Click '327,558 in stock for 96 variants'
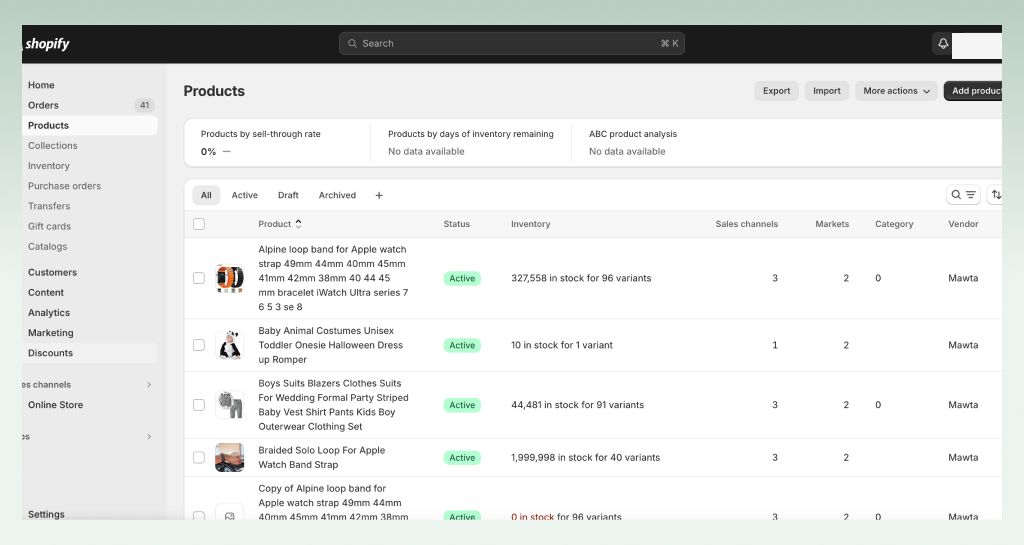1024x545 pixels. click(581, 278)
